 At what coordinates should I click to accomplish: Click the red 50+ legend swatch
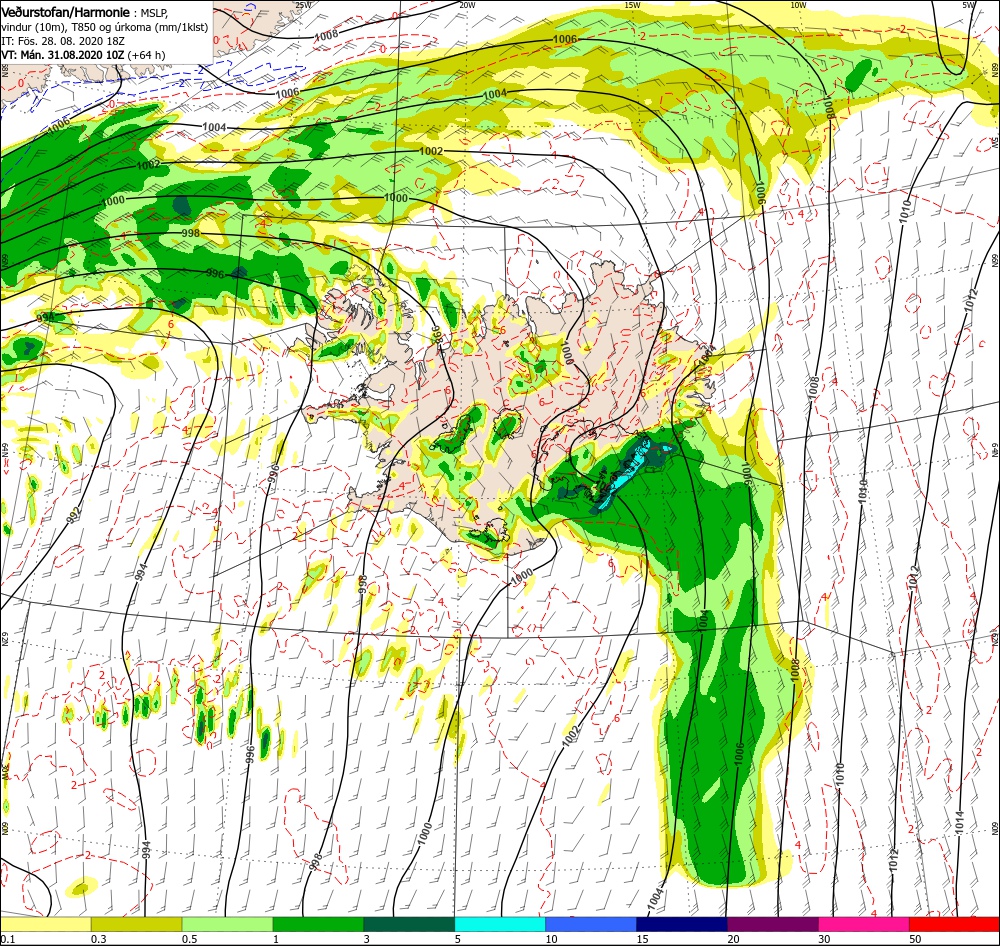coord(954,924)
